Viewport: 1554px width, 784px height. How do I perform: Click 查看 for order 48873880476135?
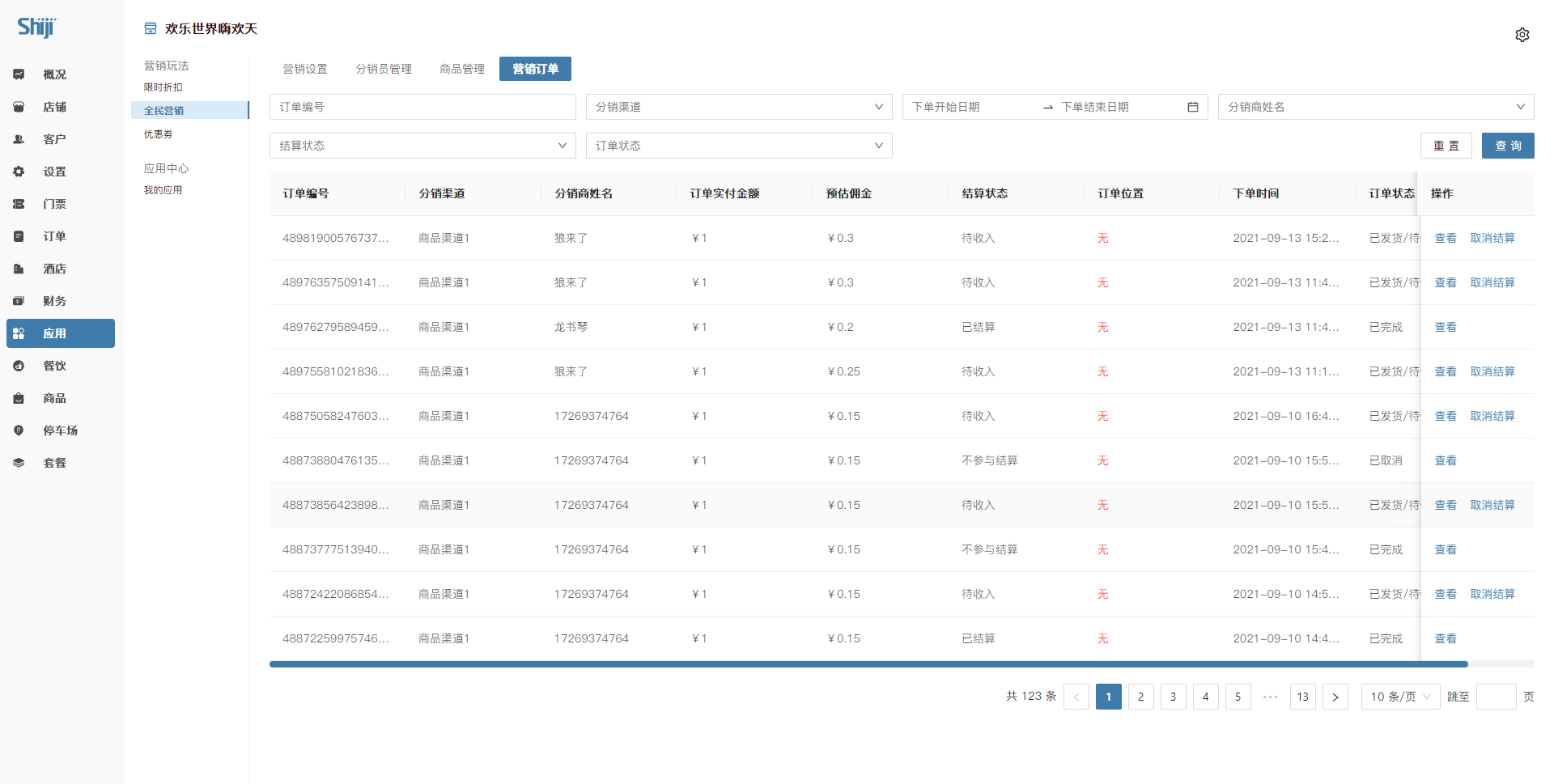coord(1446,460)
